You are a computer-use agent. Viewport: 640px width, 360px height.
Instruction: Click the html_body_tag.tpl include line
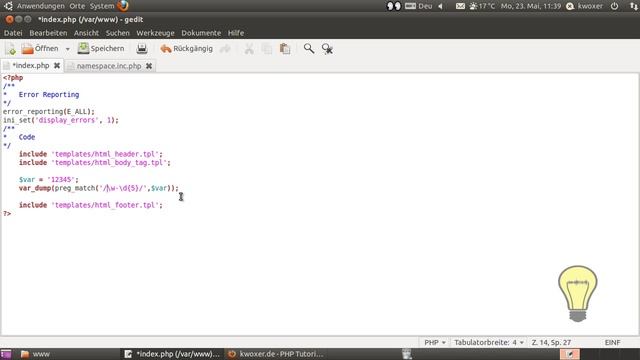tap(95, 162)
